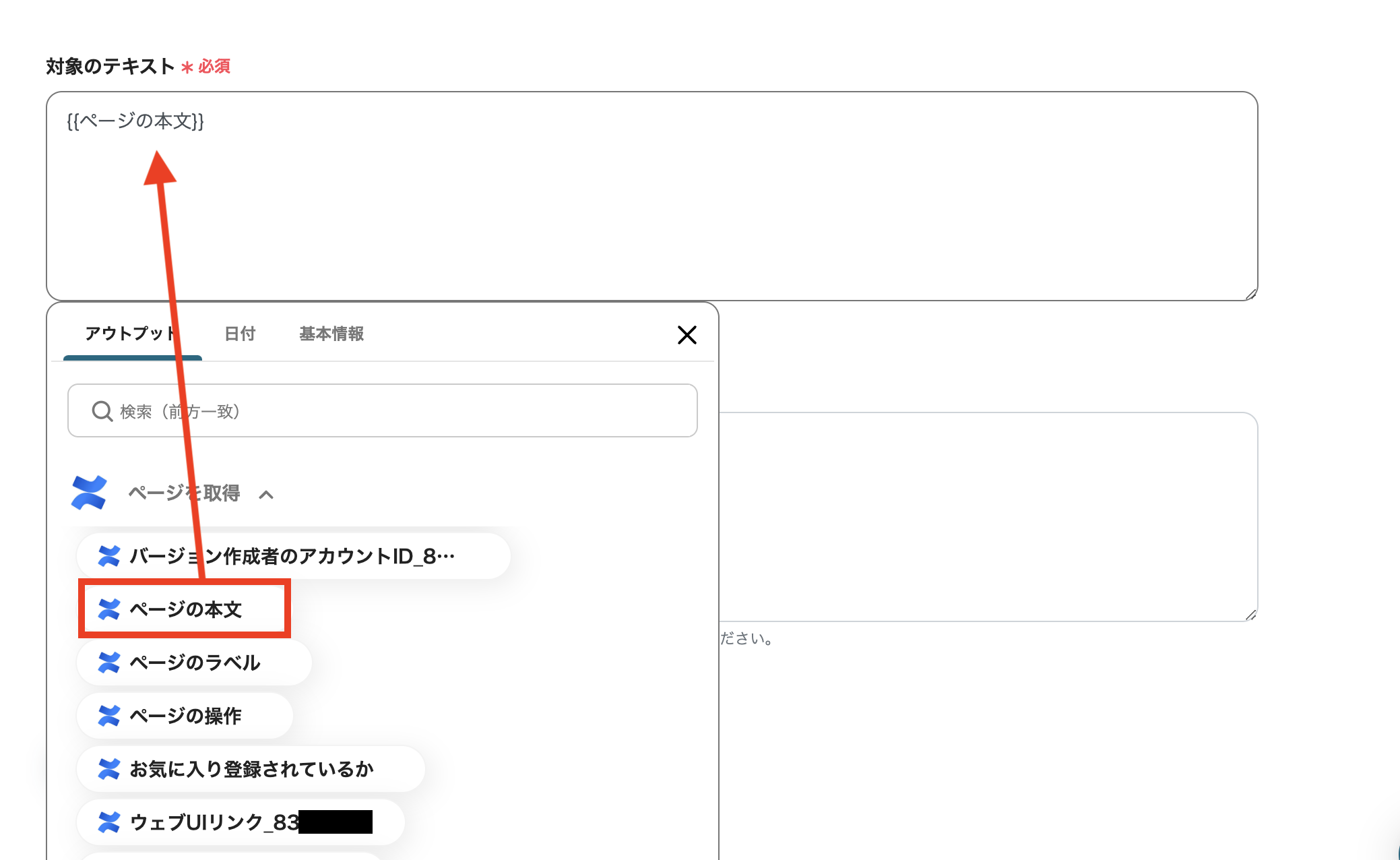The height and width of the screenshot is (860, 1400).
Task: Click the Confluence icon on ページの操作 item
Action: point(110,716)
